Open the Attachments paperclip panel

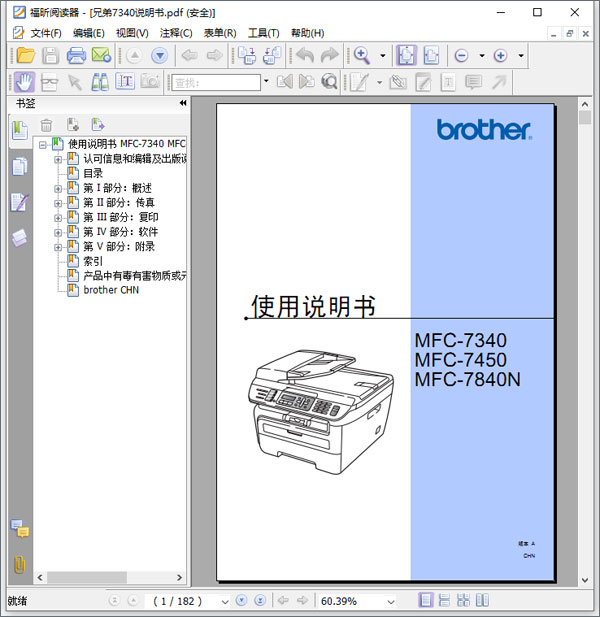click(x=20, y=564)
